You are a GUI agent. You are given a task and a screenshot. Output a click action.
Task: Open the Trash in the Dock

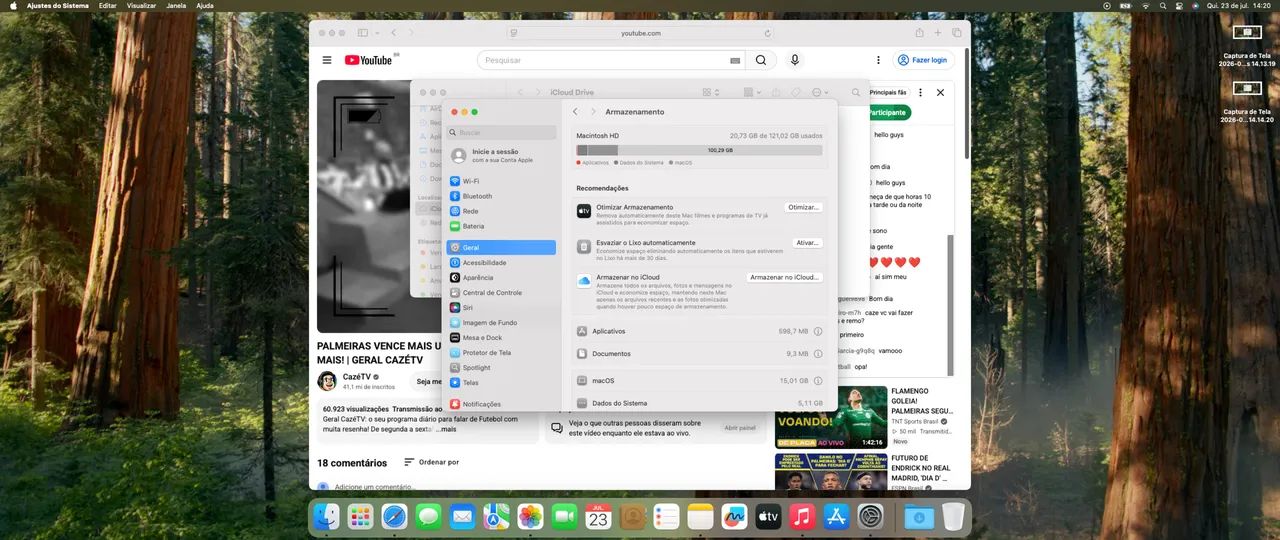(x=953, y=516)
